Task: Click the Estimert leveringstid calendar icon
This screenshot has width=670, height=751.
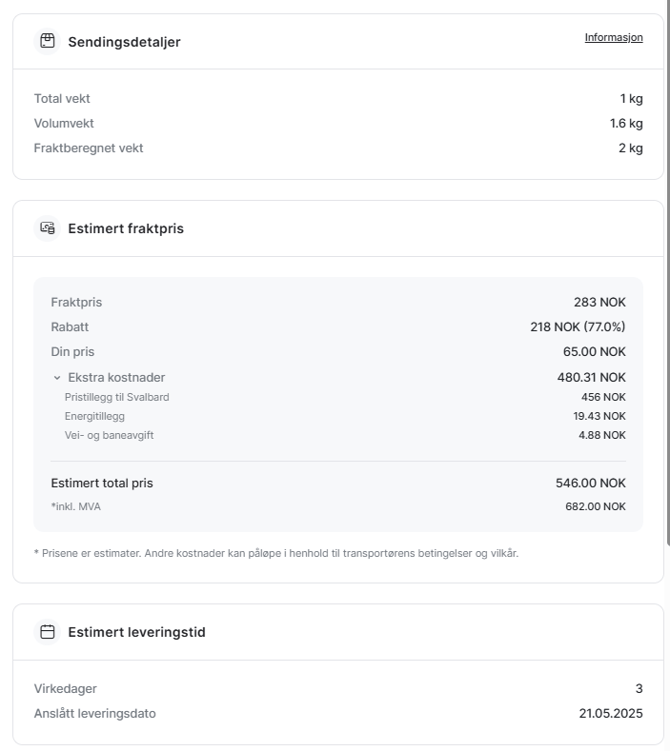Action: pos(47,632)
